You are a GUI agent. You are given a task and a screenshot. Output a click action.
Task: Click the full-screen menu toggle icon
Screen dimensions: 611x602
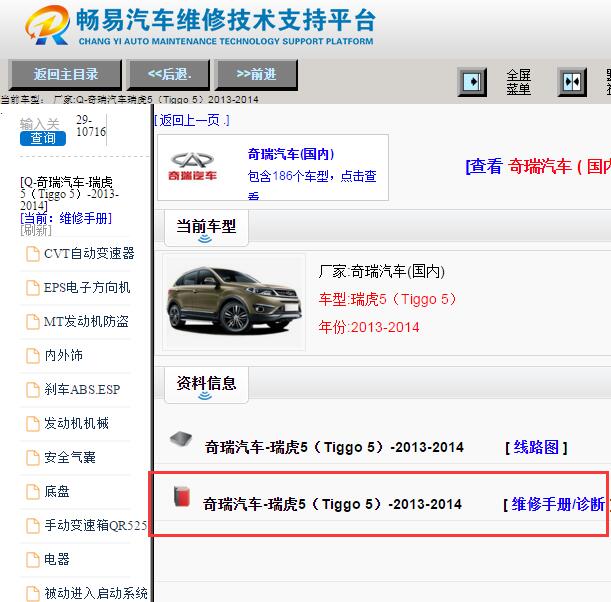click(472, 82)
